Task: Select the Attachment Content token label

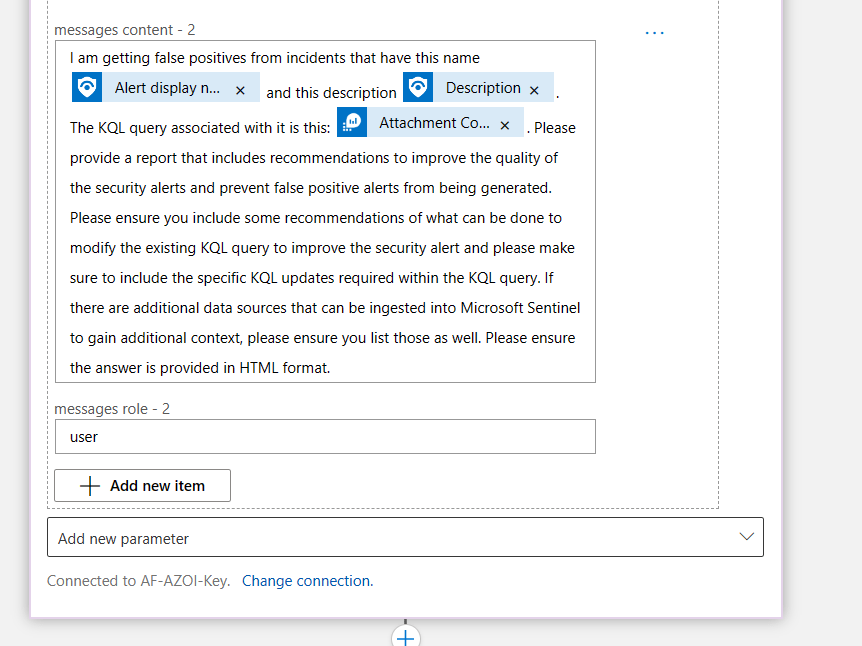Action: pyautogui.click(x=434, y=123)
